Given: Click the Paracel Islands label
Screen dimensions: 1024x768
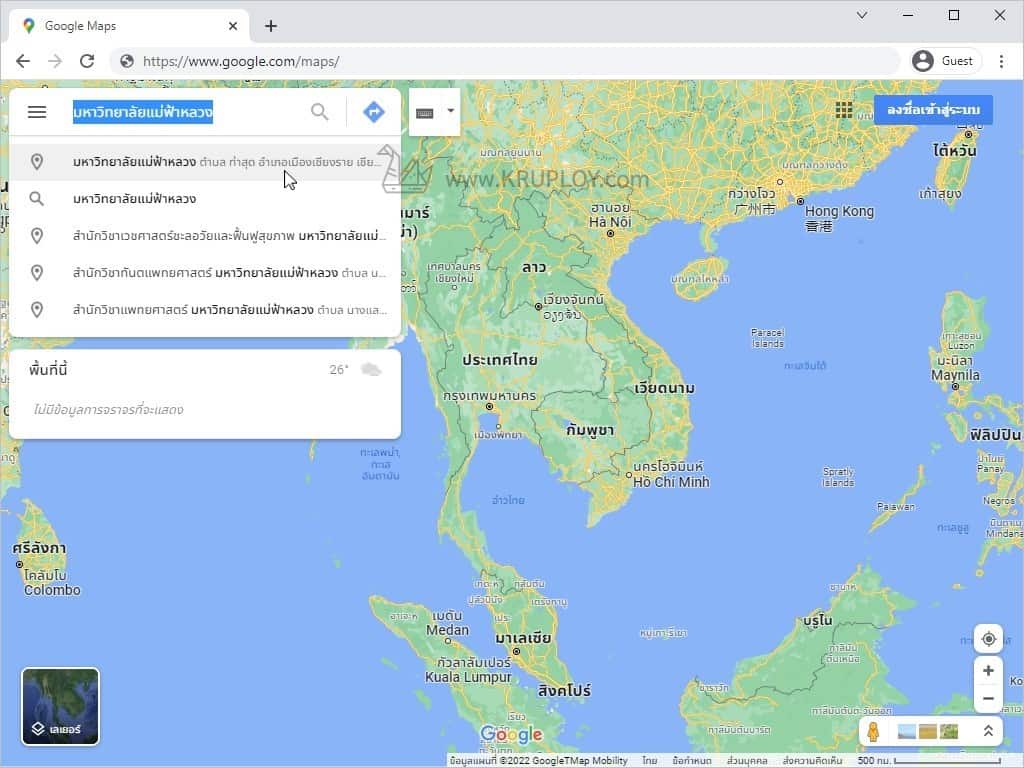Looking at the screenshot, I should (x=767, y=338).
